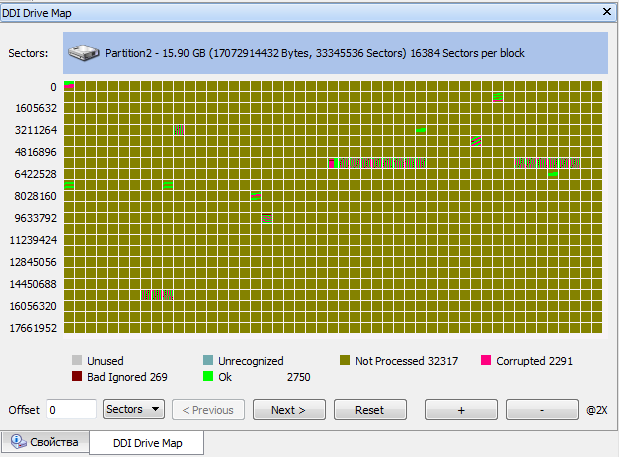Click the row label 16056320
The image size is (619, 457).
coord(33,306)
